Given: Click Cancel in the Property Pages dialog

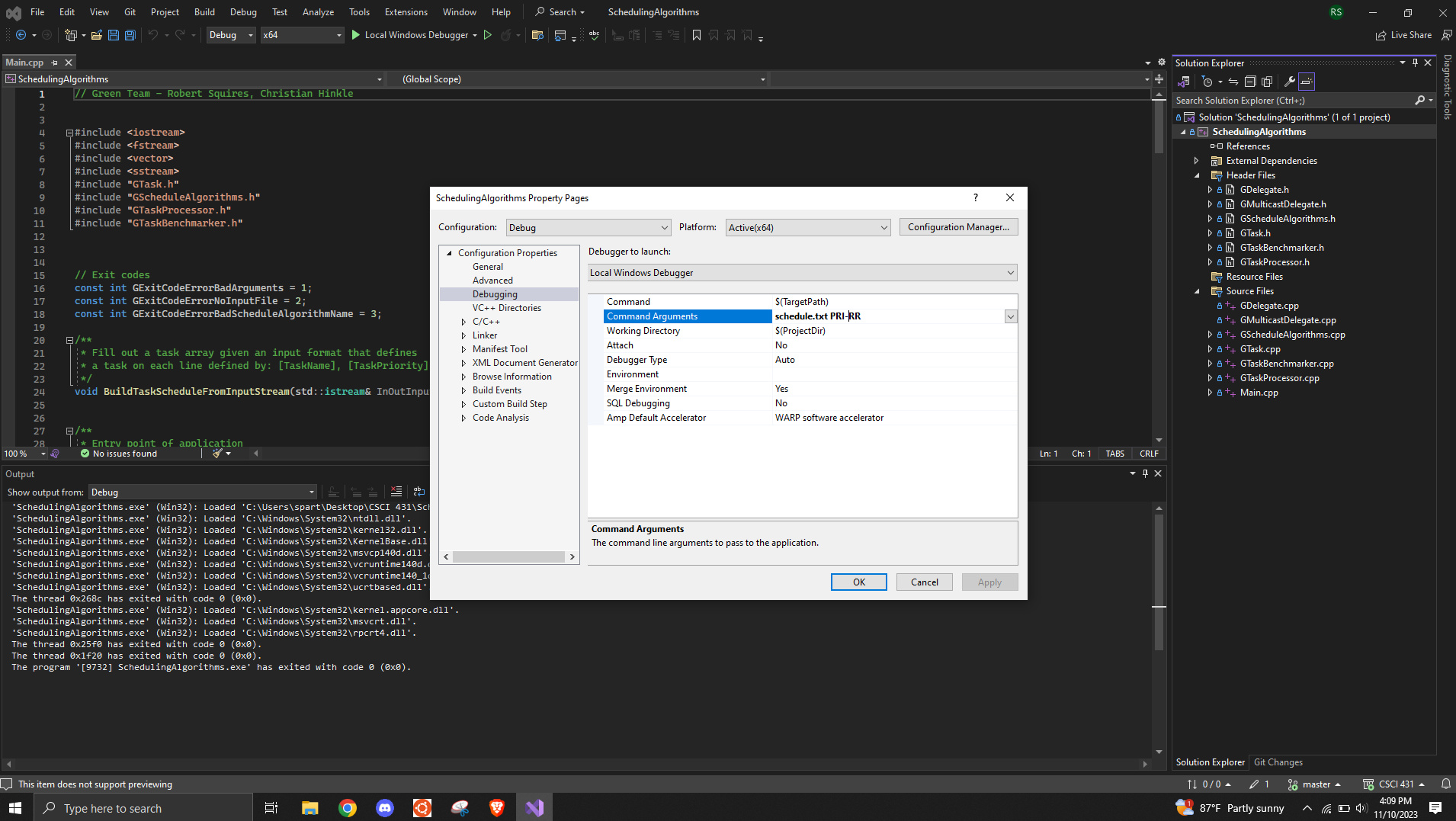Looking at the screenshot, I should coord(925,582).
